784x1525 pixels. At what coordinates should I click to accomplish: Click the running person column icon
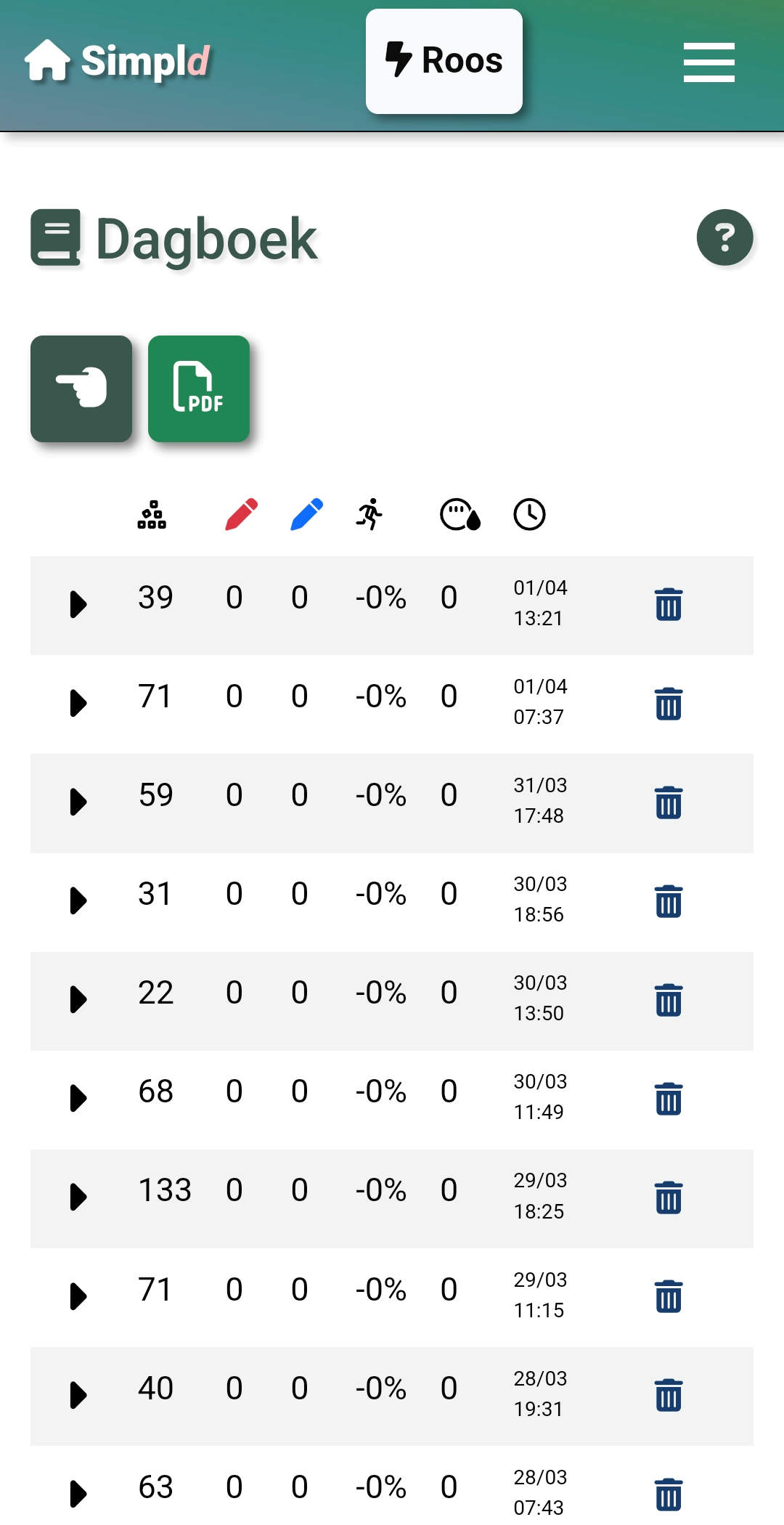point(369,515)
